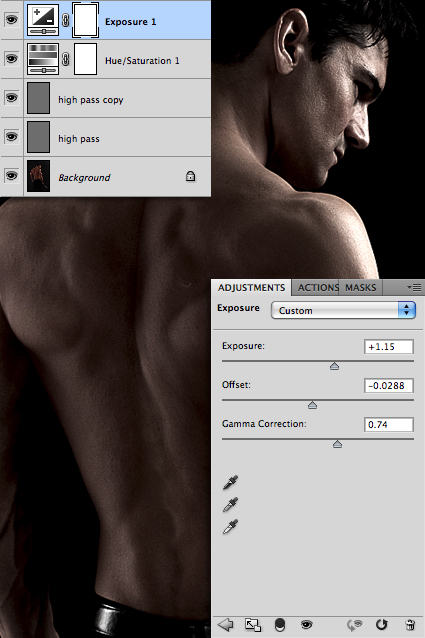The width and height of the screenshot is (425, 638).
Task: Select the white point eyedropper
Action: click(x=231, y=527)
